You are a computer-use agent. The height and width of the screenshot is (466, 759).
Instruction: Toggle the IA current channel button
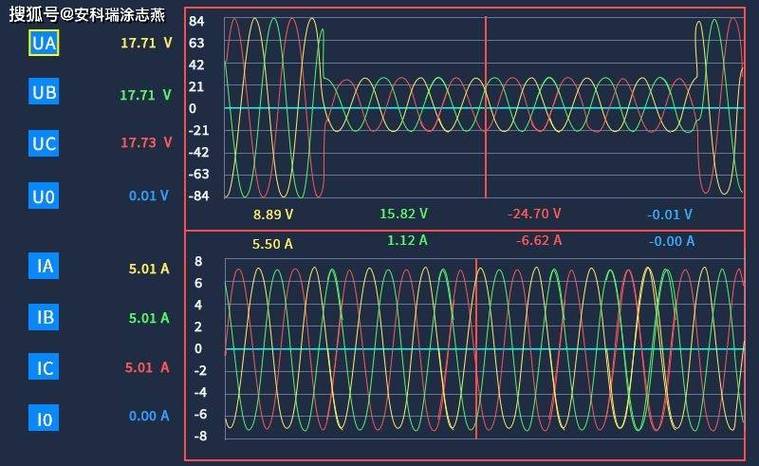(44, 265)
